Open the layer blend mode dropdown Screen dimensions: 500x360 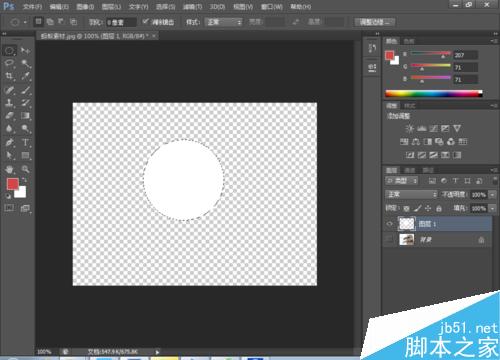coord(411,194)
